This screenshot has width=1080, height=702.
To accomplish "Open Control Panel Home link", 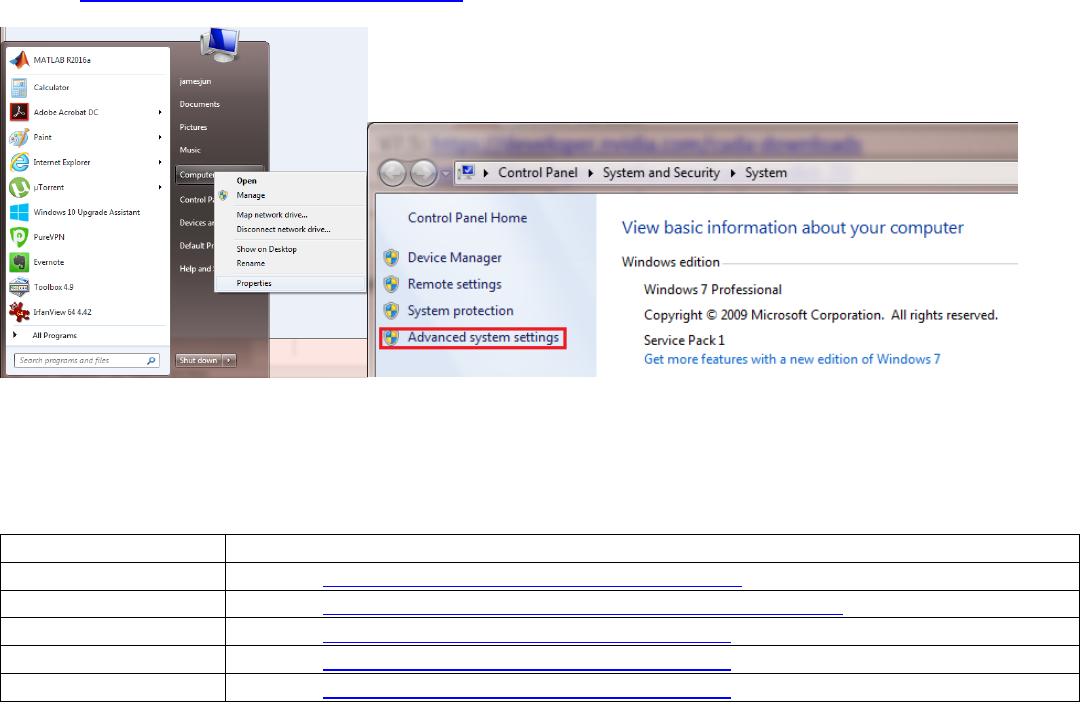I will coord(467,218).
